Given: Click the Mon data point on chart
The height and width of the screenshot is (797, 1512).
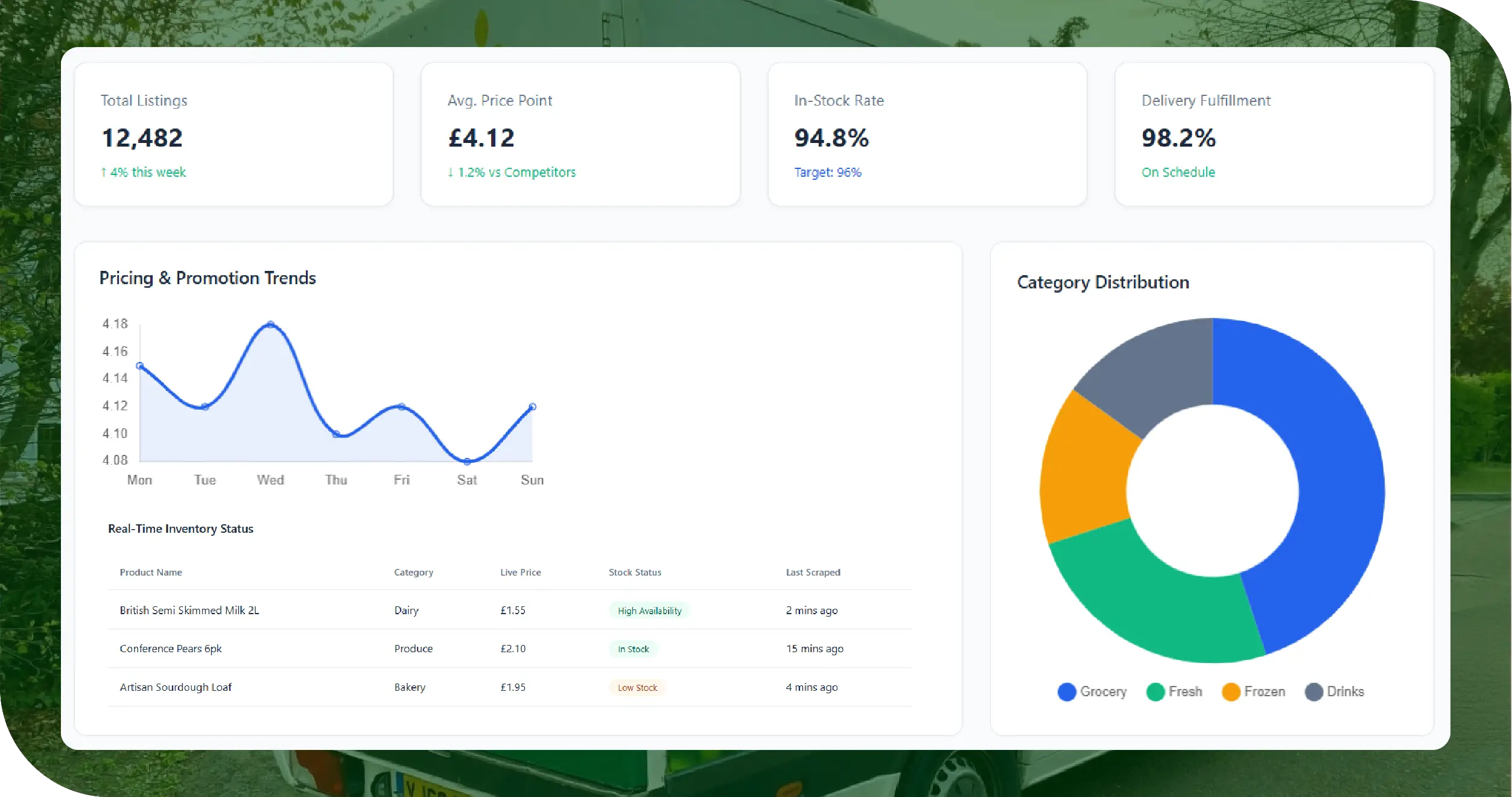Looking at the screenshot, I should (x=139, y=366).
